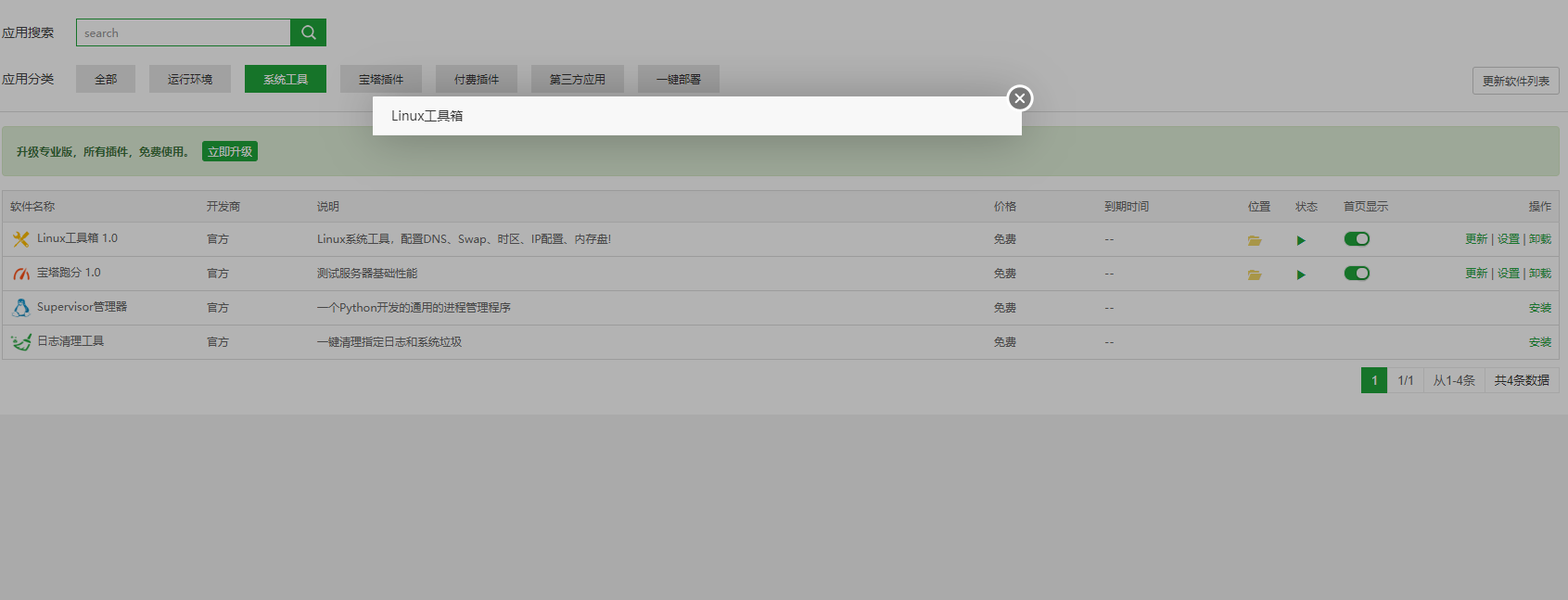Click the 日志清理工具 icon
1568x600 pixels.
tap(21, 342)
